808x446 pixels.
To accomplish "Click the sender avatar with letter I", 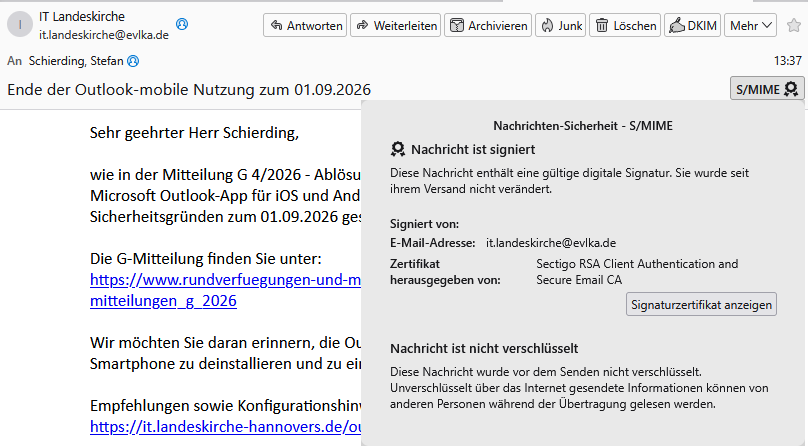I will click(21, 26).
